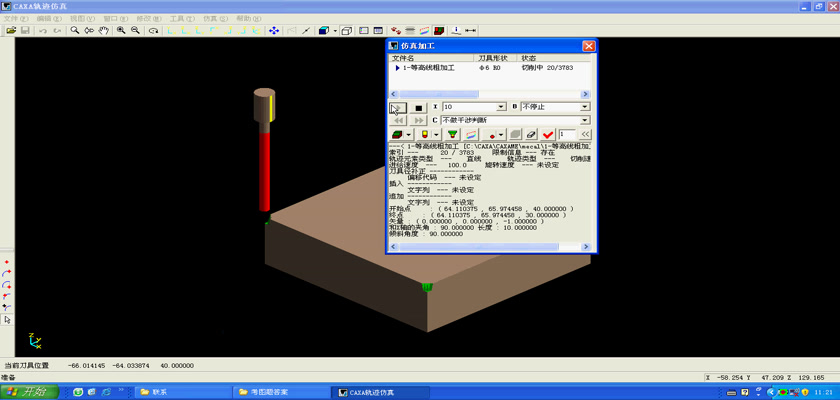Screen dimensions: 840x400
Task: Click the arrow pointer tool in sidebar
Action: coord(7,320)
